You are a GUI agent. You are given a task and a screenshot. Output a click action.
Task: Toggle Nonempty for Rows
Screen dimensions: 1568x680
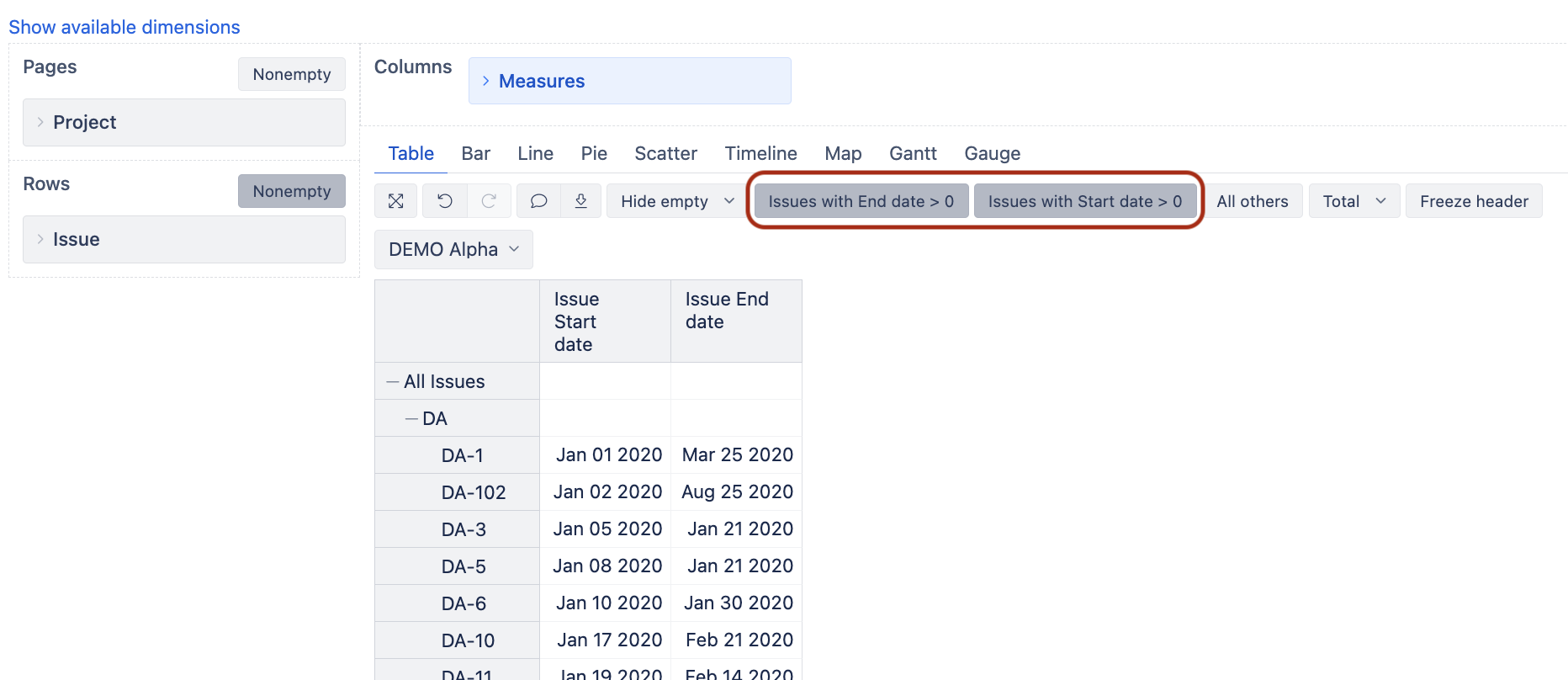[x=291, y=191]
